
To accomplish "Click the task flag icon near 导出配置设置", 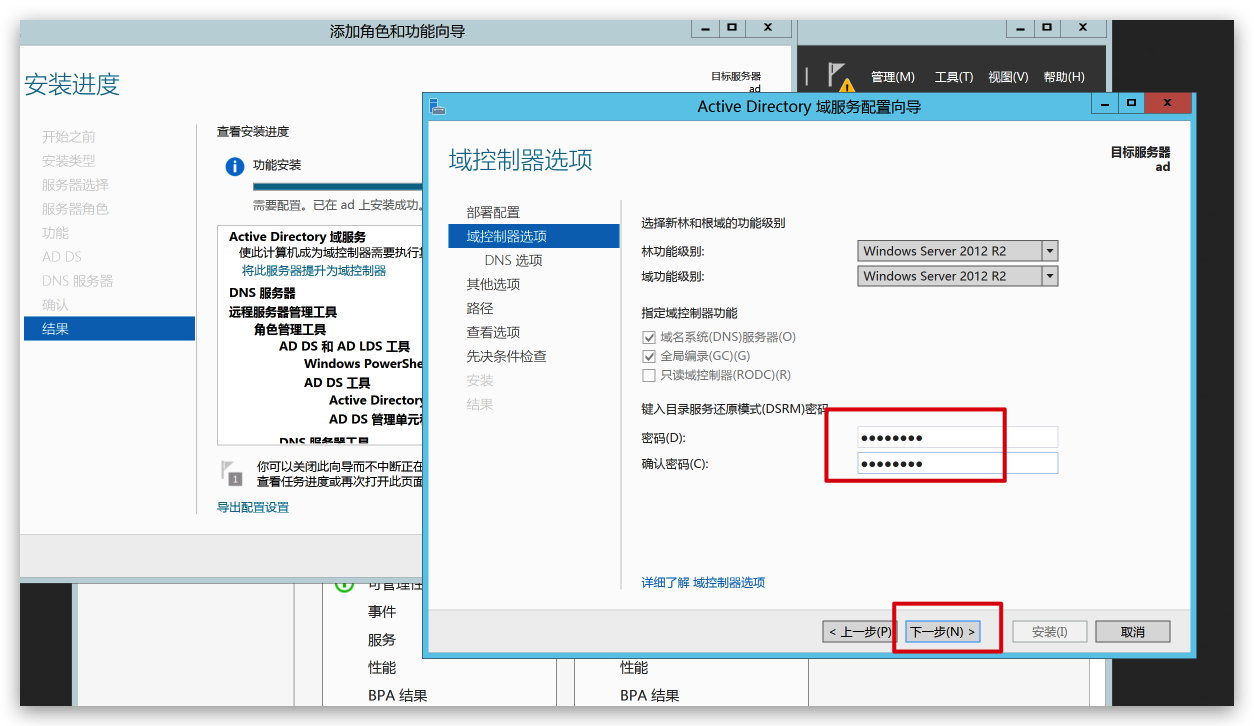I will pos(231,472).
